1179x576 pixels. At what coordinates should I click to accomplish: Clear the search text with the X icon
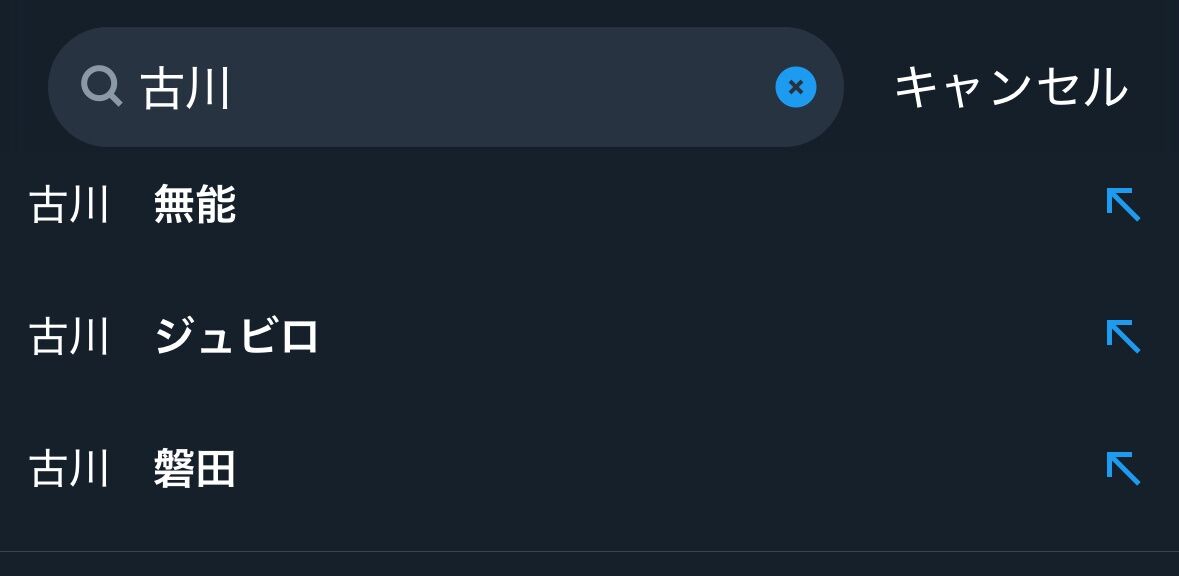(x=796, y=87)
